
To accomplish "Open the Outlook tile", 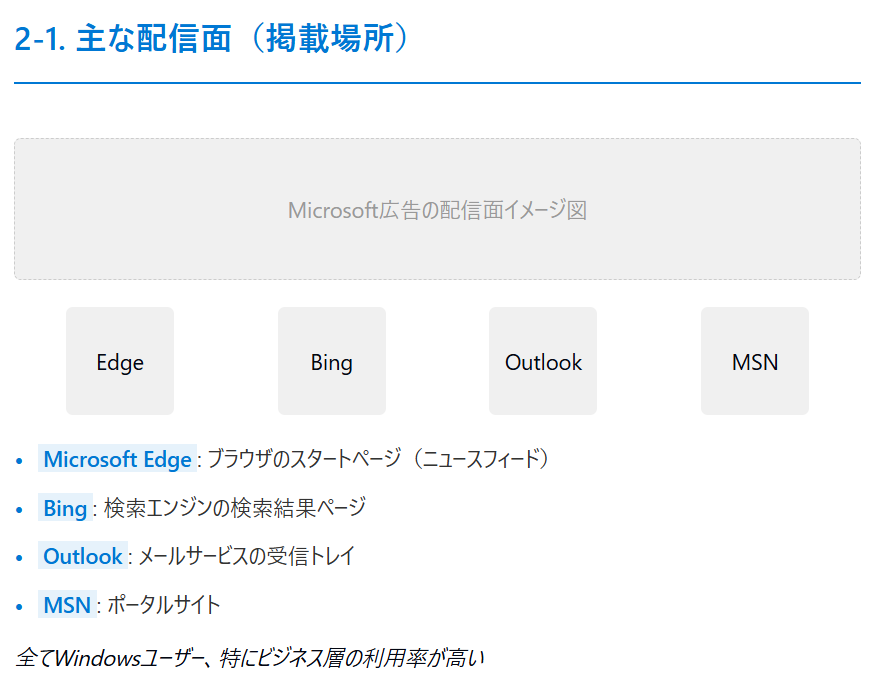I will [543, 361].
